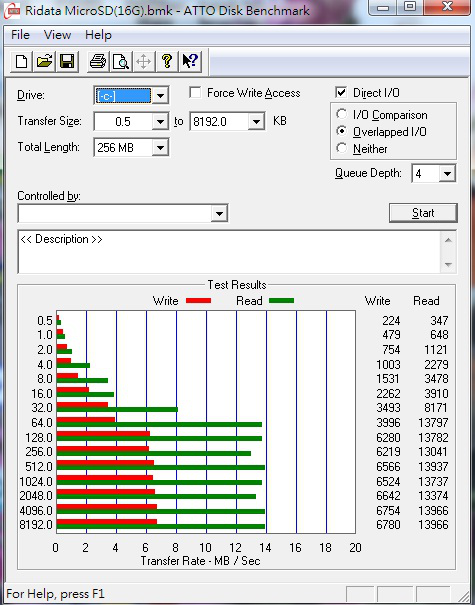The image size is (475, 605).
Task: Expand the Queue Depth dropdown
Action: 447,174
